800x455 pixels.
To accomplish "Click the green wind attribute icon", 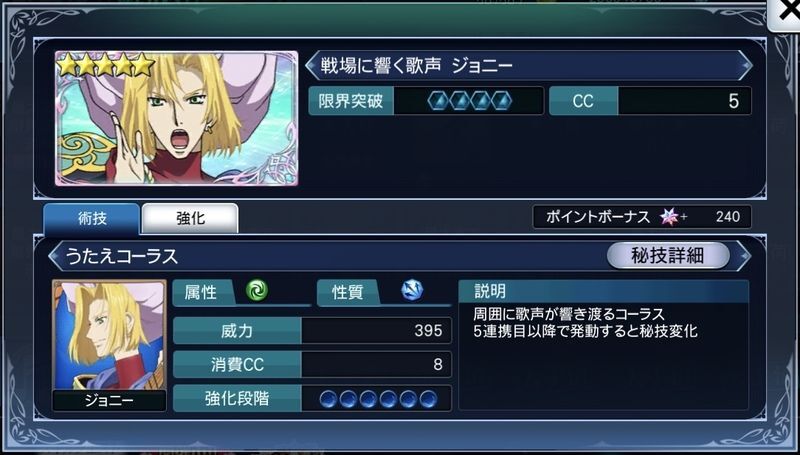I will (257, 291).
